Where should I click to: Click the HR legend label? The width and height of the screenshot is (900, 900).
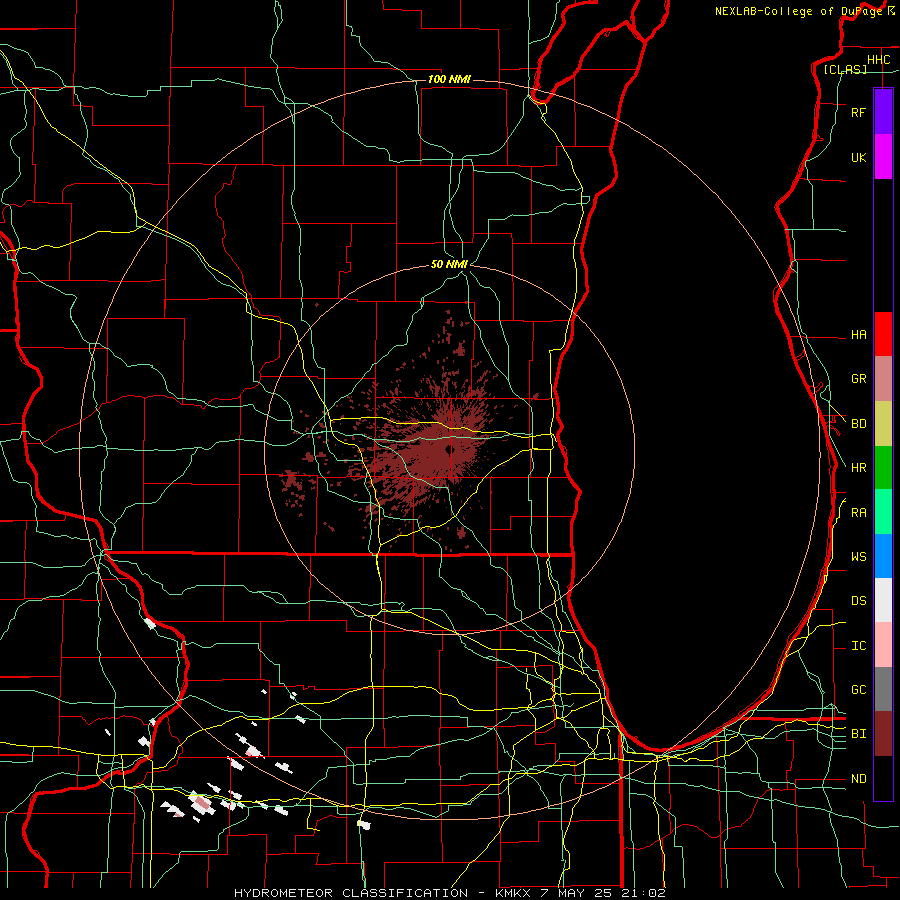coord(858,468)
